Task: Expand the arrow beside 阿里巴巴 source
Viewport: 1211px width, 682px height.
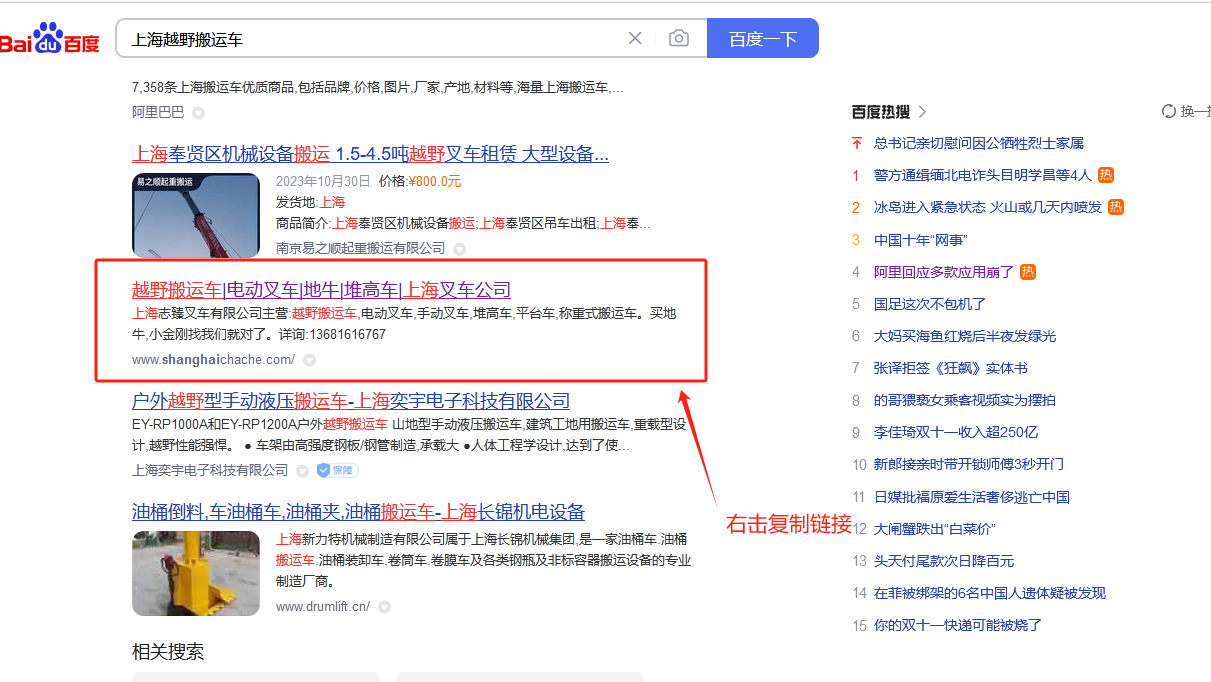Action: 198,112
